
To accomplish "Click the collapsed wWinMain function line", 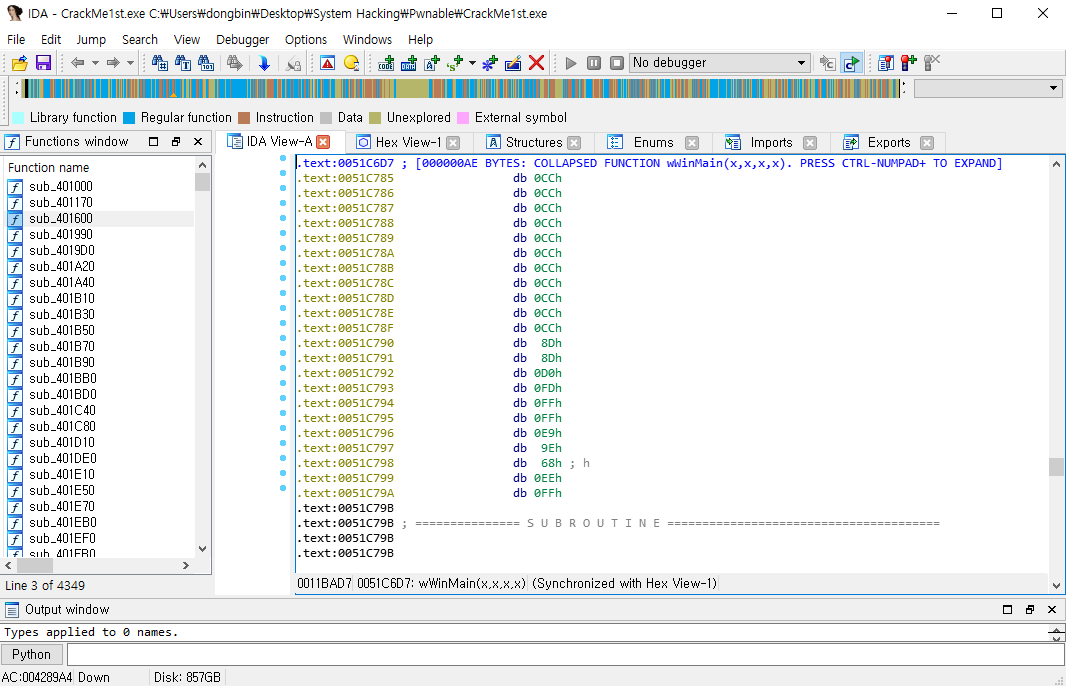I will (649, 163).
